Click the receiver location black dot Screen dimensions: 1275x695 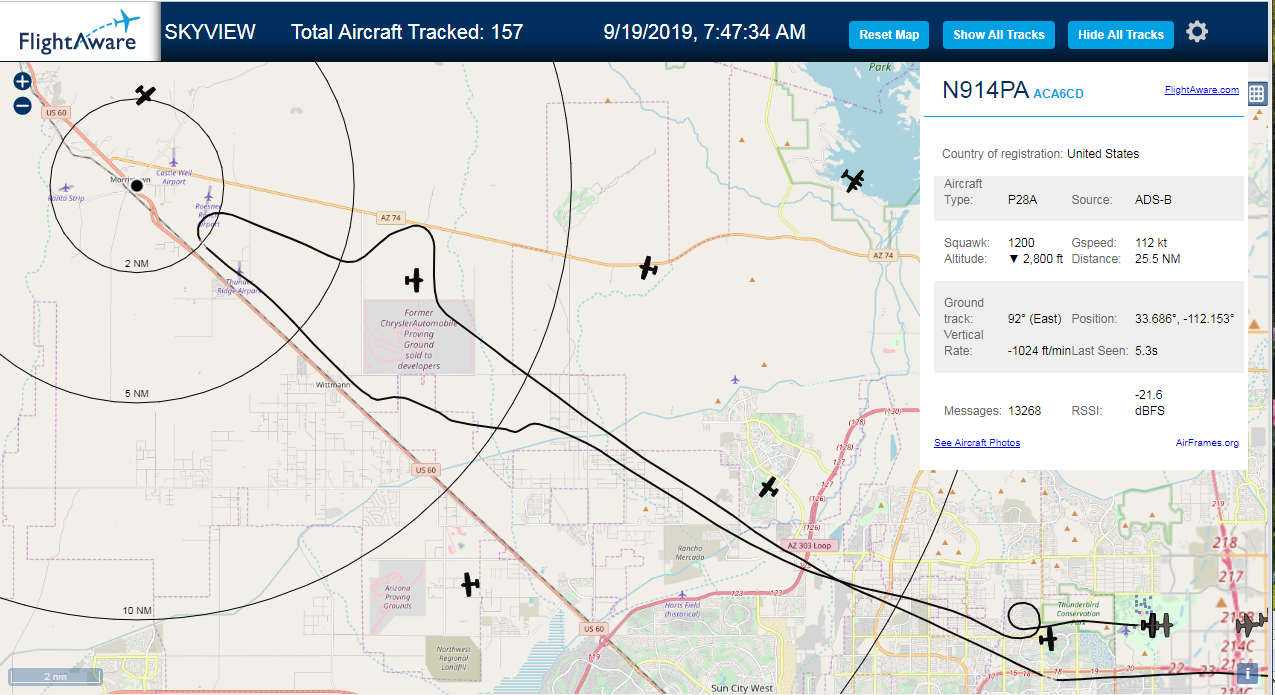coord(137,185)
